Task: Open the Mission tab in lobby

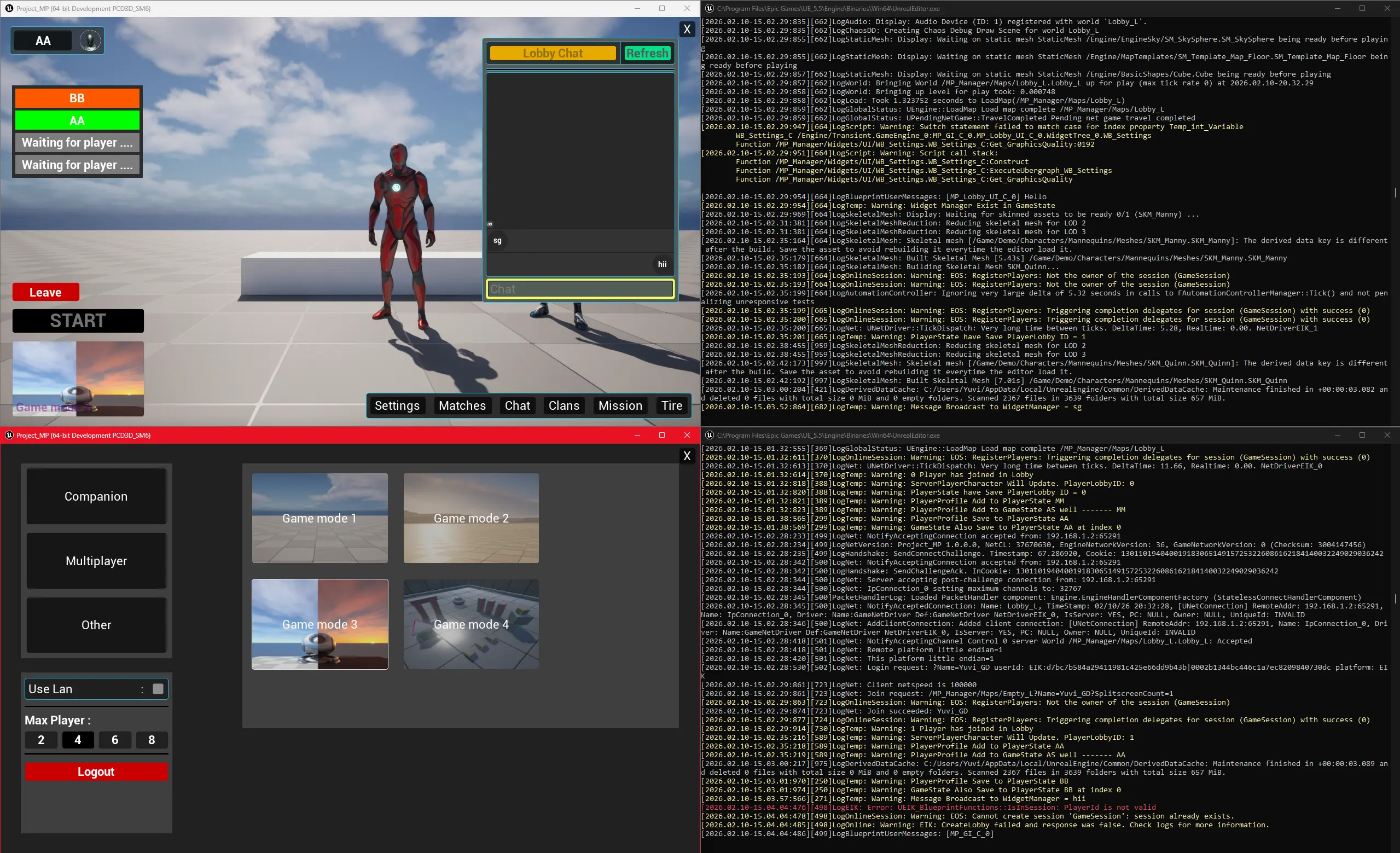Action: coord(620,406)
